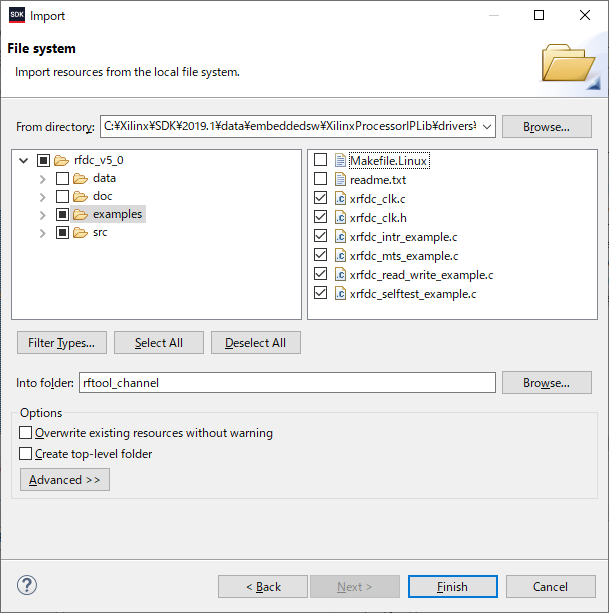This screenshot has width=609, height=613.
Task: Check the data folder checkbox
Action: pos(63,178)
